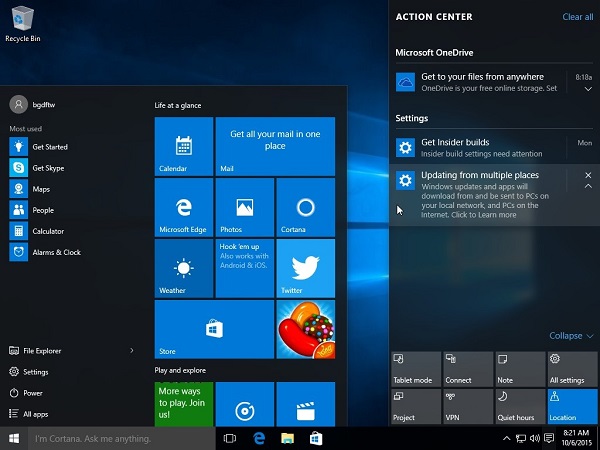
Task: Click the VPN quick action
Action: [x=468, y=406]
